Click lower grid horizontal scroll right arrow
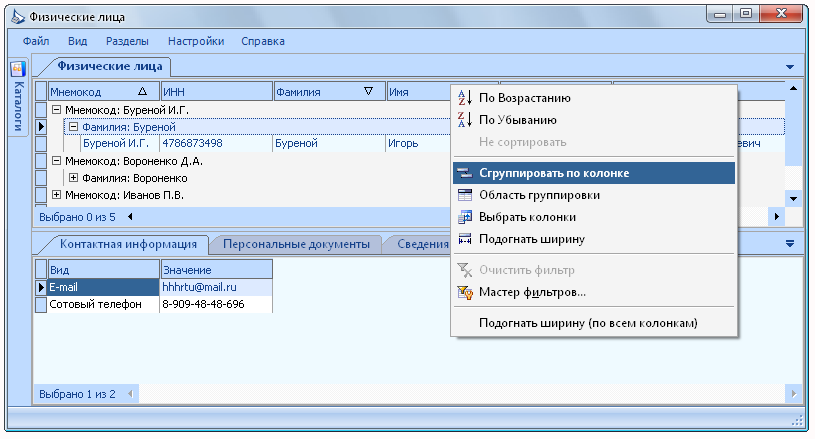815x439 pixels. point(794,394)
